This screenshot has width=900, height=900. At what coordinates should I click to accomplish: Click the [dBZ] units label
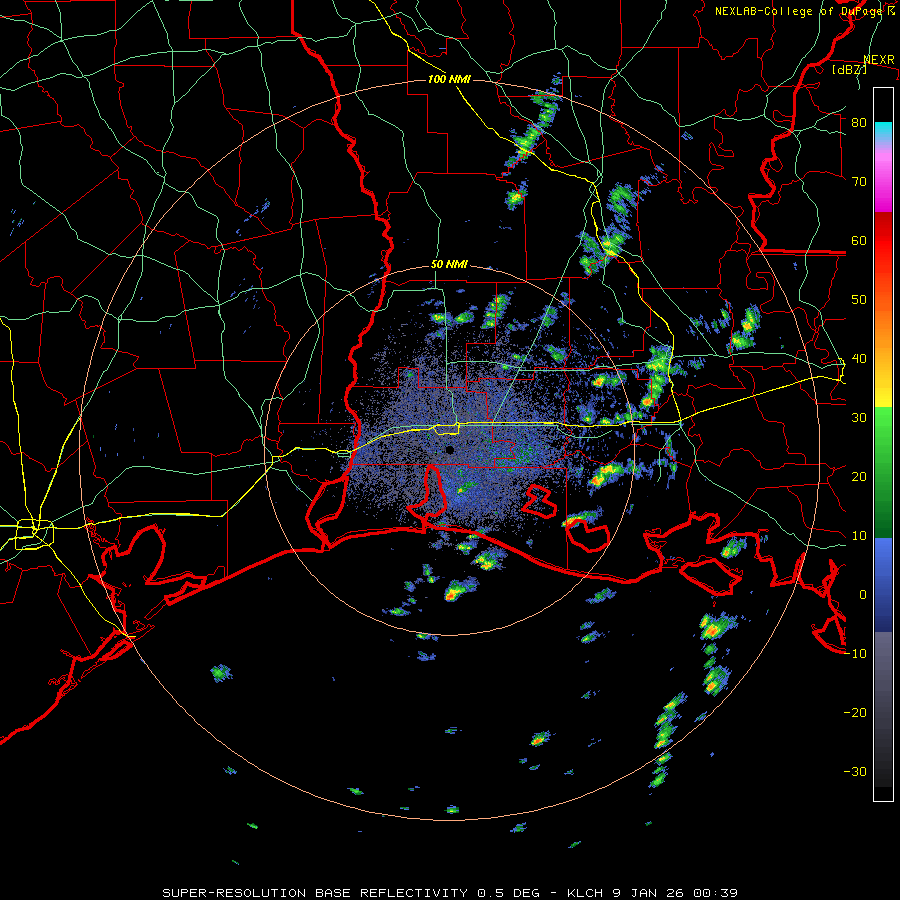point(849,69)
